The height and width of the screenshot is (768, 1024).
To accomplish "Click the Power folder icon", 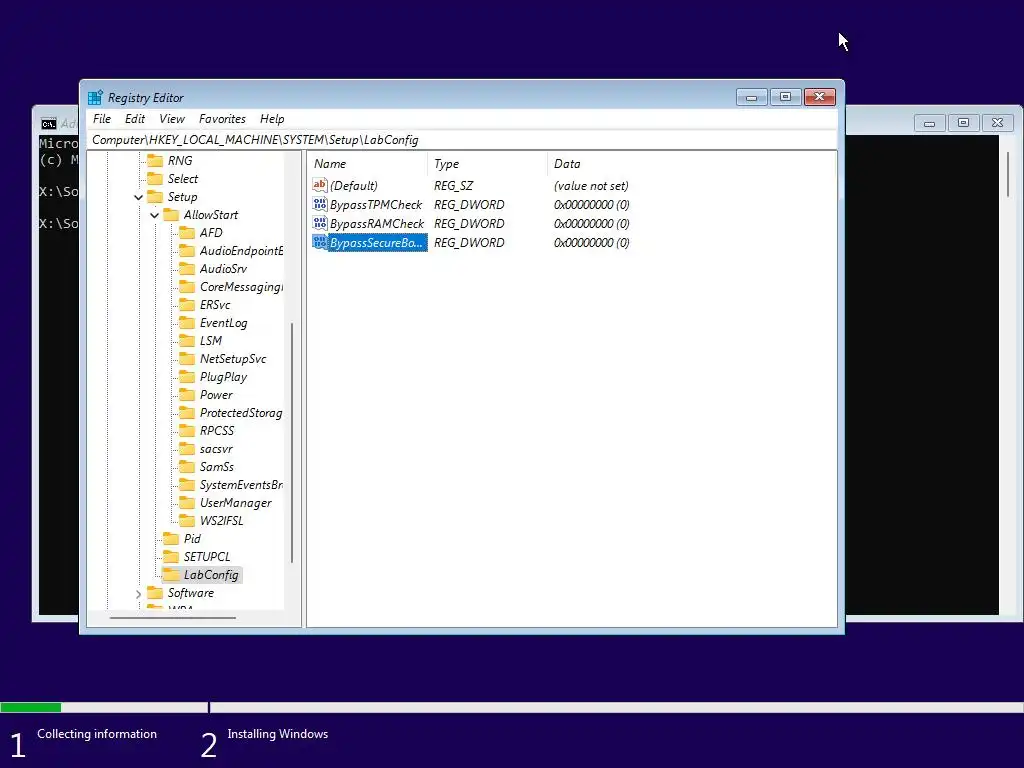I will [187, 394].
